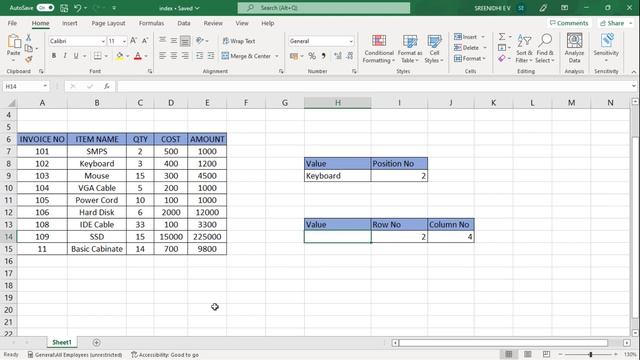640x360 pixels.
Task: Click the zoom slider handle
Action: pyautogui.click(x=590, y=354)
